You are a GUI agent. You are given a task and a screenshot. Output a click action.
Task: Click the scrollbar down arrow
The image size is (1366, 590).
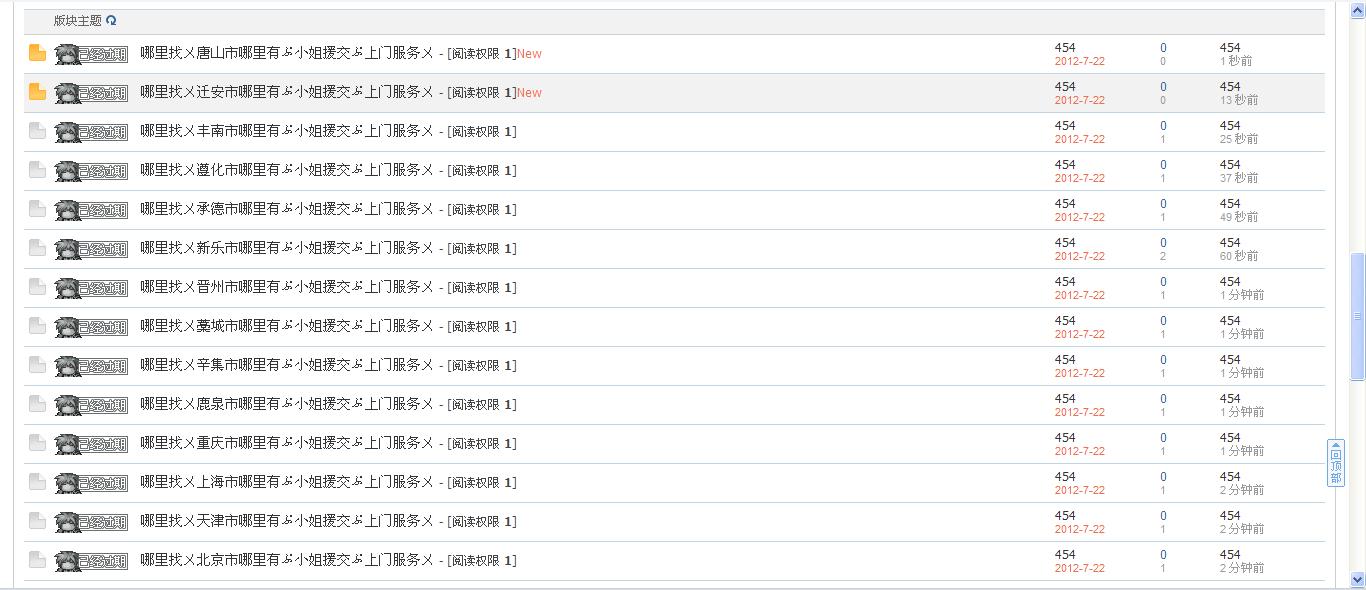pos(1357,579)
